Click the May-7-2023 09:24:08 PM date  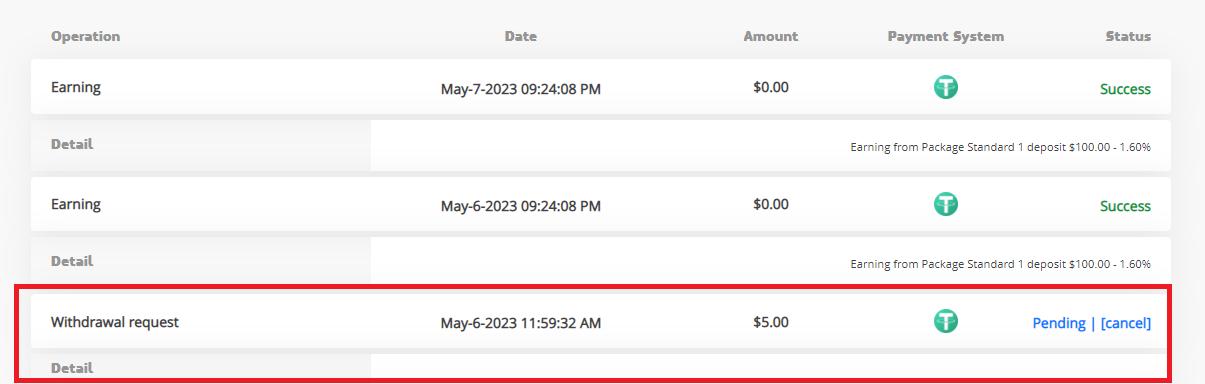[521, 89]
